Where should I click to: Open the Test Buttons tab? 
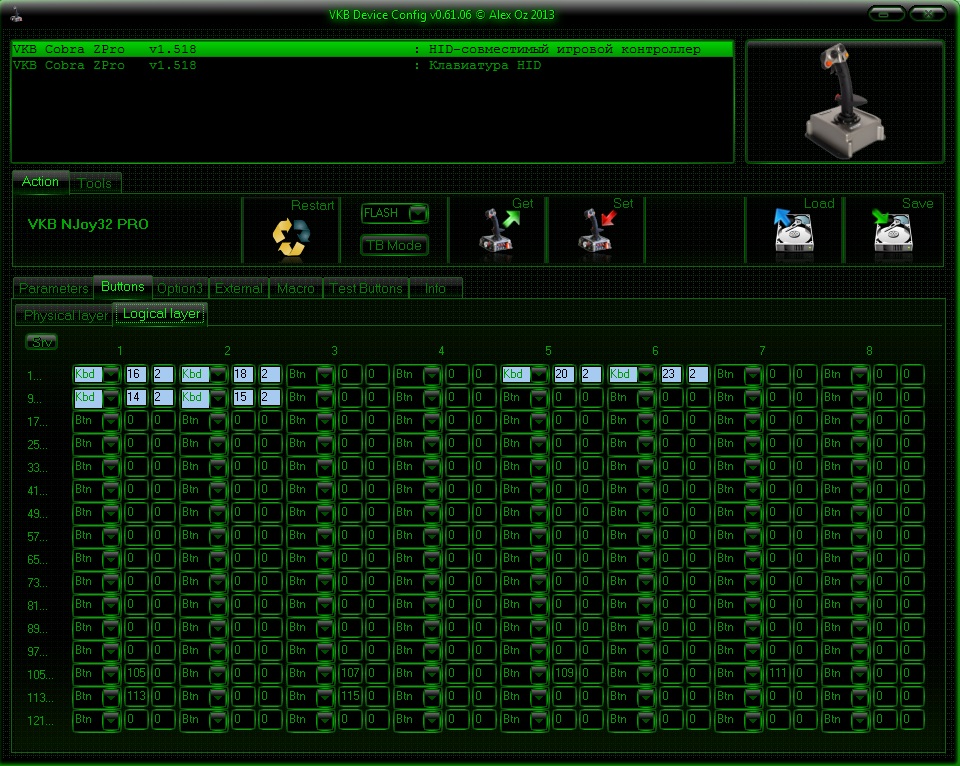[x=366, y=288]
